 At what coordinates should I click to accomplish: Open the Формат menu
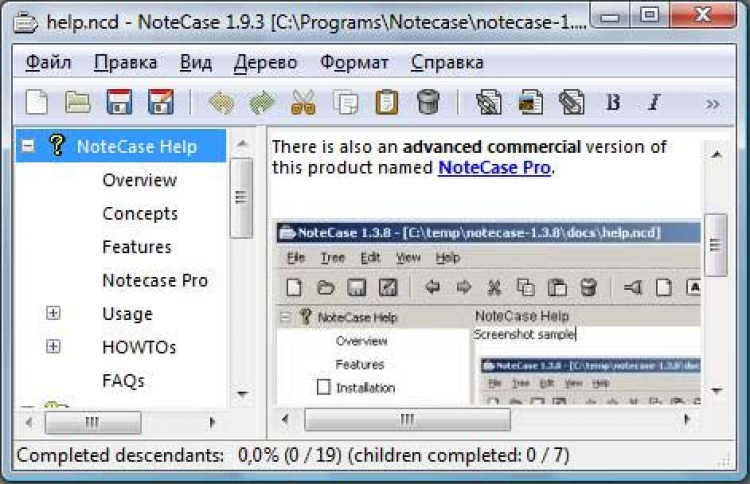tap(354, 63)
